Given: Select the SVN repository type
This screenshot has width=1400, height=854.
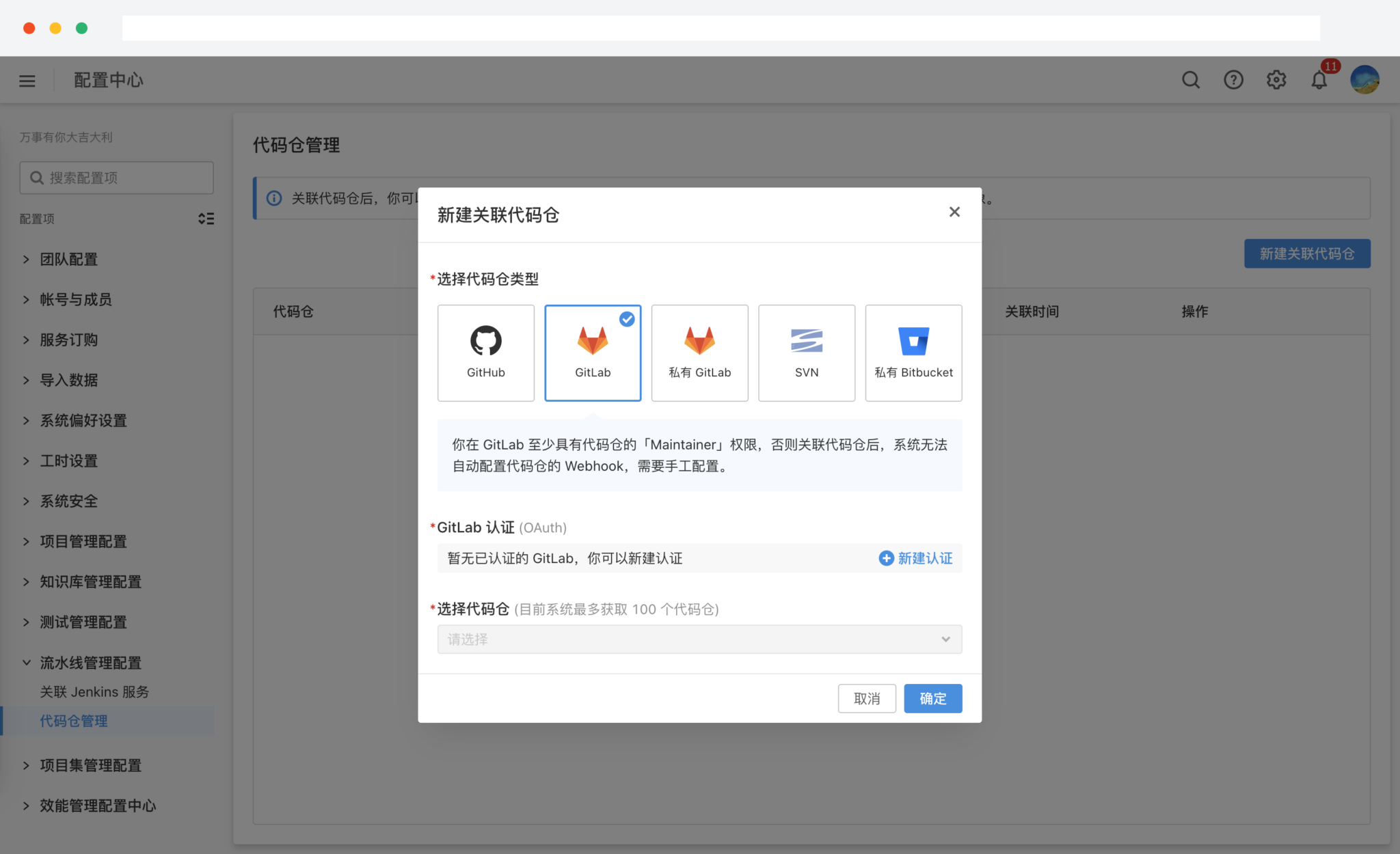Looking at the screenshot, I should [806, 353].
